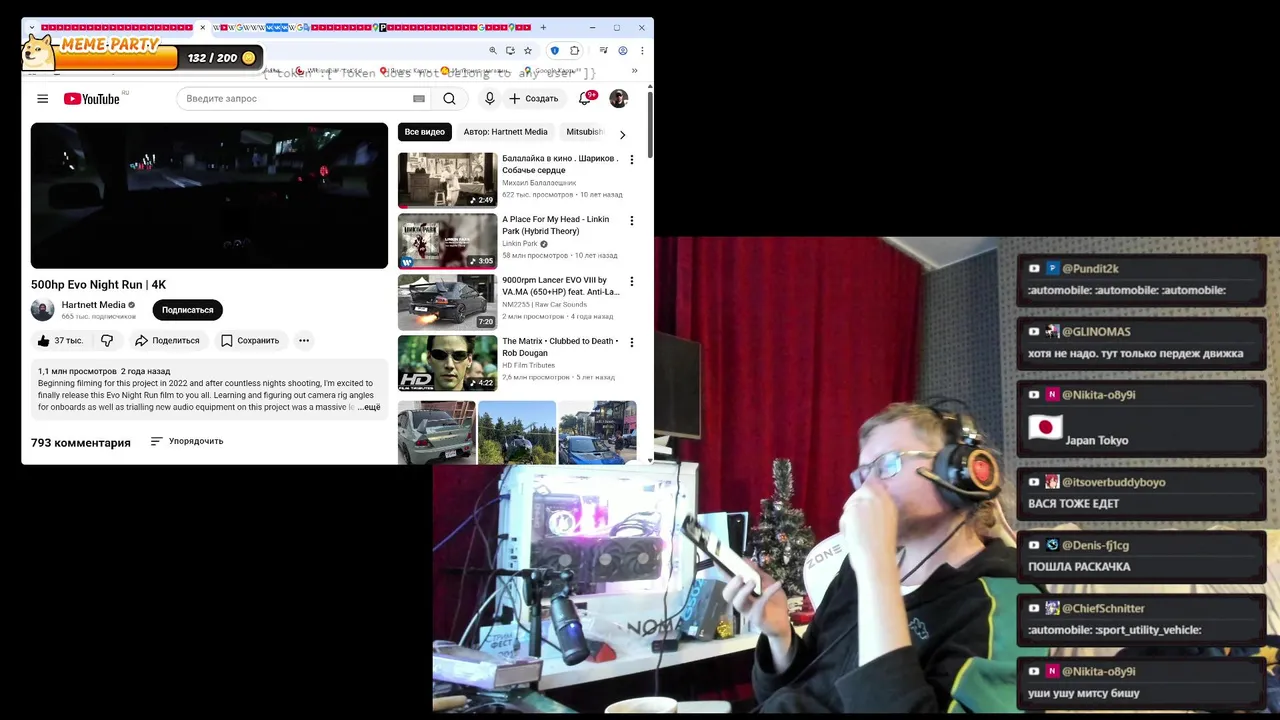Viewport: 1280px width, 720px height.
Task: Open the account avatar menu
Action: [618, 98]
